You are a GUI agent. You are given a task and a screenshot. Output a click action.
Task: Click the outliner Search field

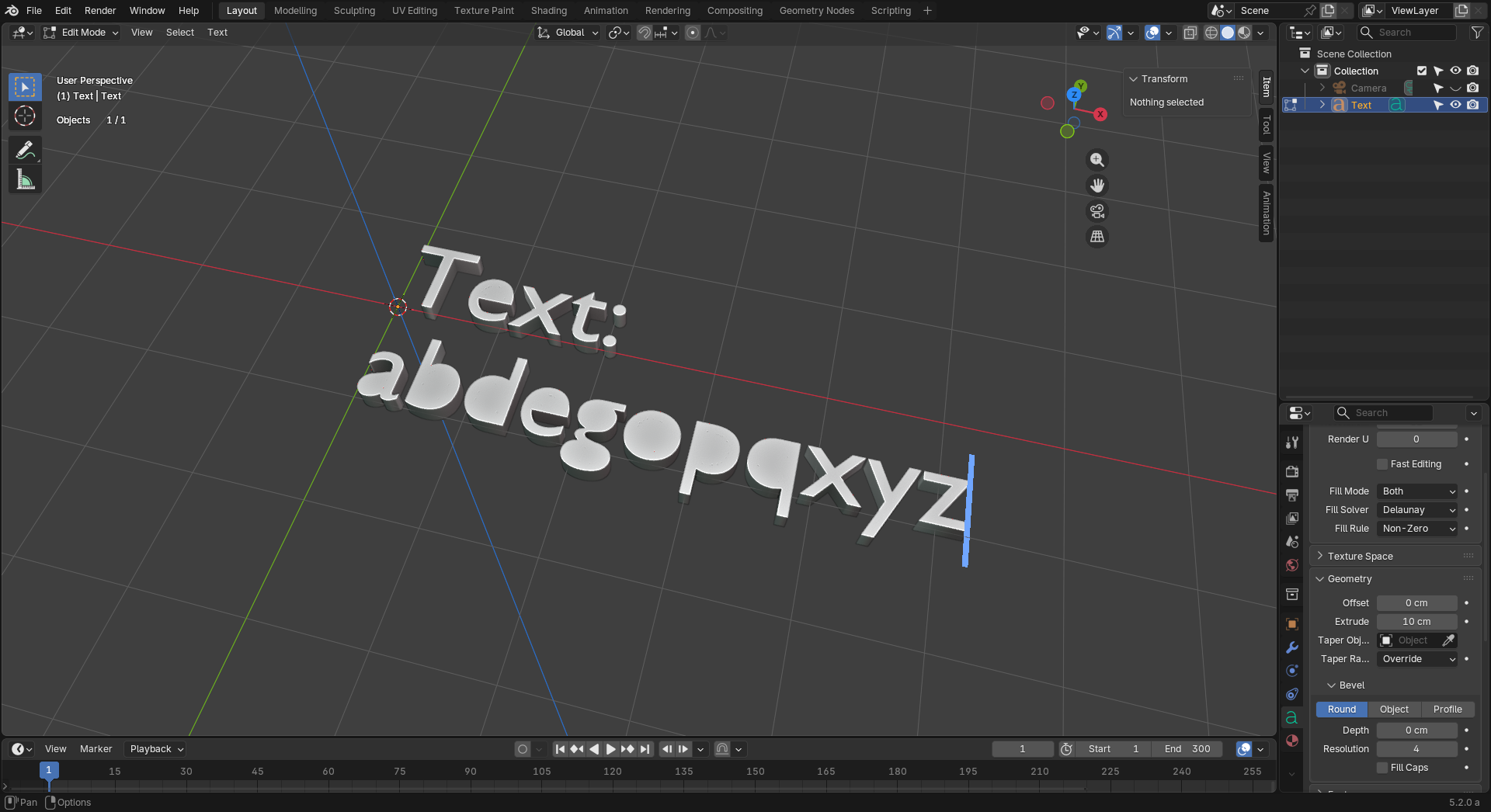[x=1406, y=33]
